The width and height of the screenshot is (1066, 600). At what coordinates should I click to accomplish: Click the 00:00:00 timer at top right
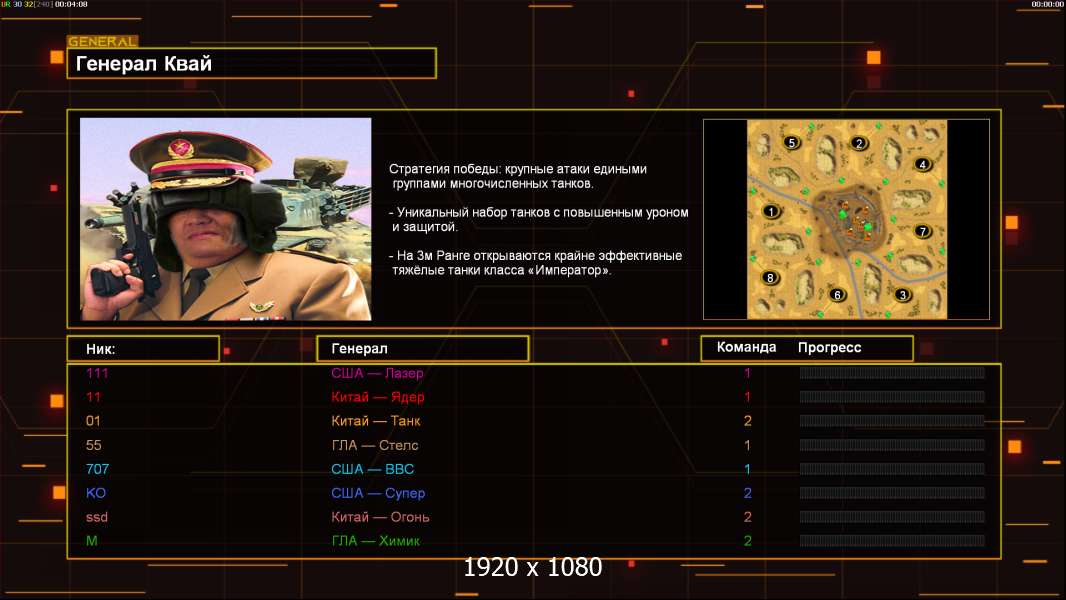[x=1047, y=4]
